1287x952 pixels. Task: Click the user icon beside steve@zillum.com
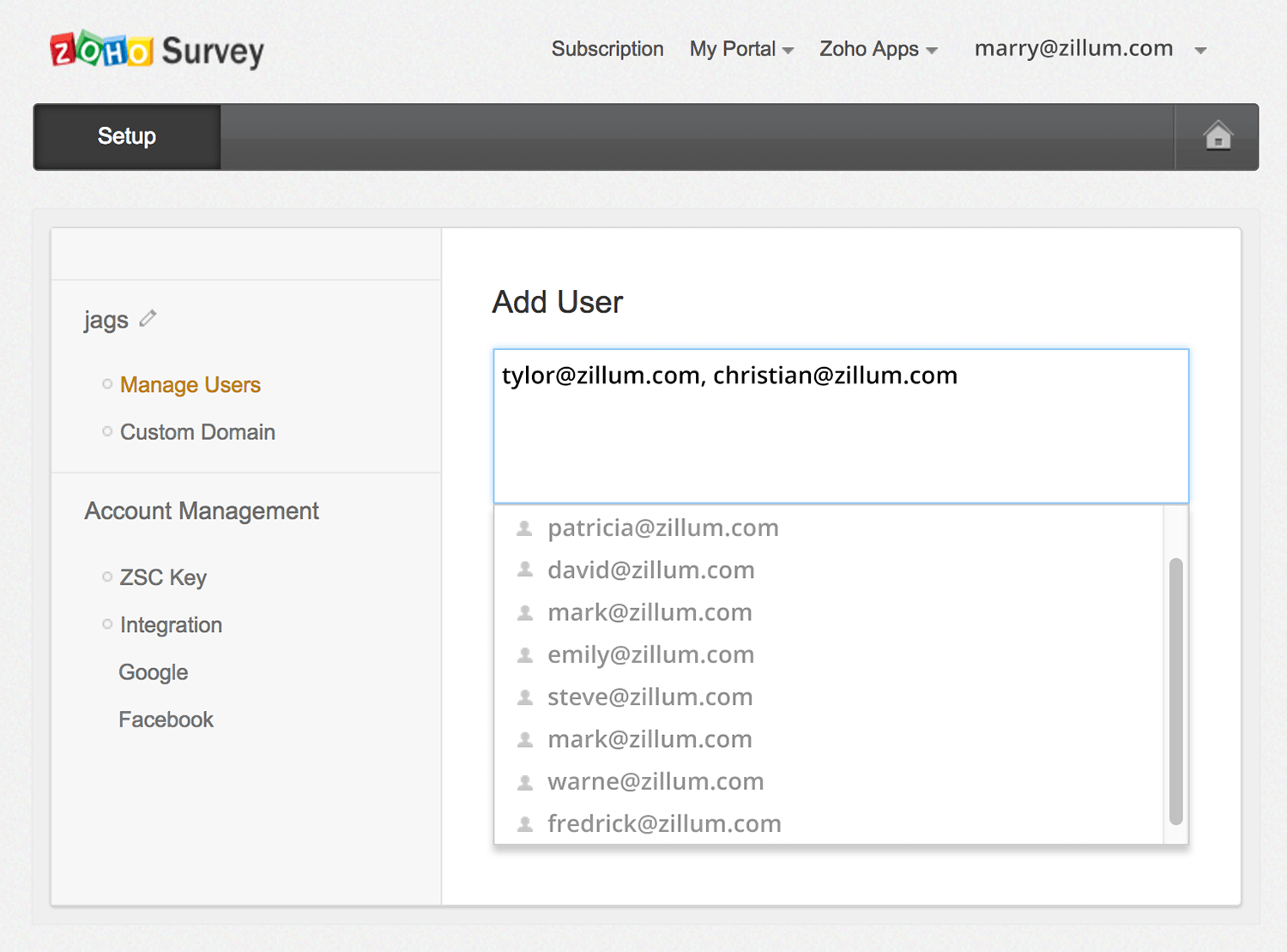pos(524,696)
